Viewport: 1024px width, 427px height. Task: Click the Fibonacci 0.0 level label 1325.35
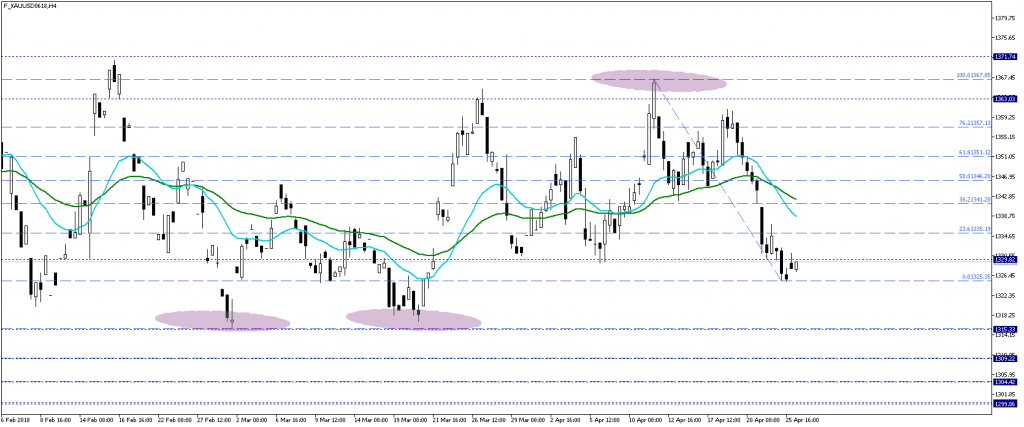(x=977, y=277)
